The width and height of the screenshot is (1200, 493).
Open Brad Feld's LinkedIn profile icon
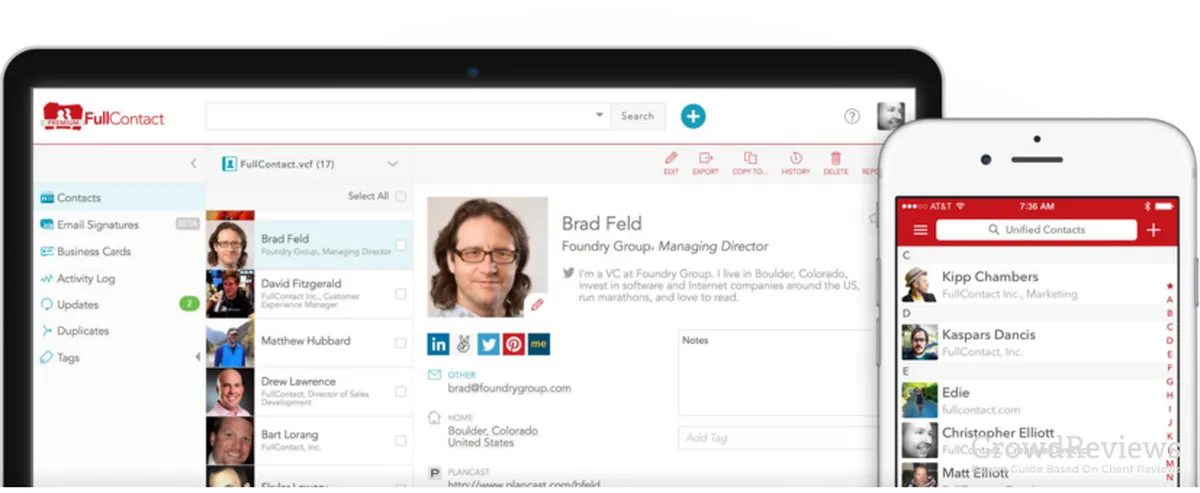[438, 344]
